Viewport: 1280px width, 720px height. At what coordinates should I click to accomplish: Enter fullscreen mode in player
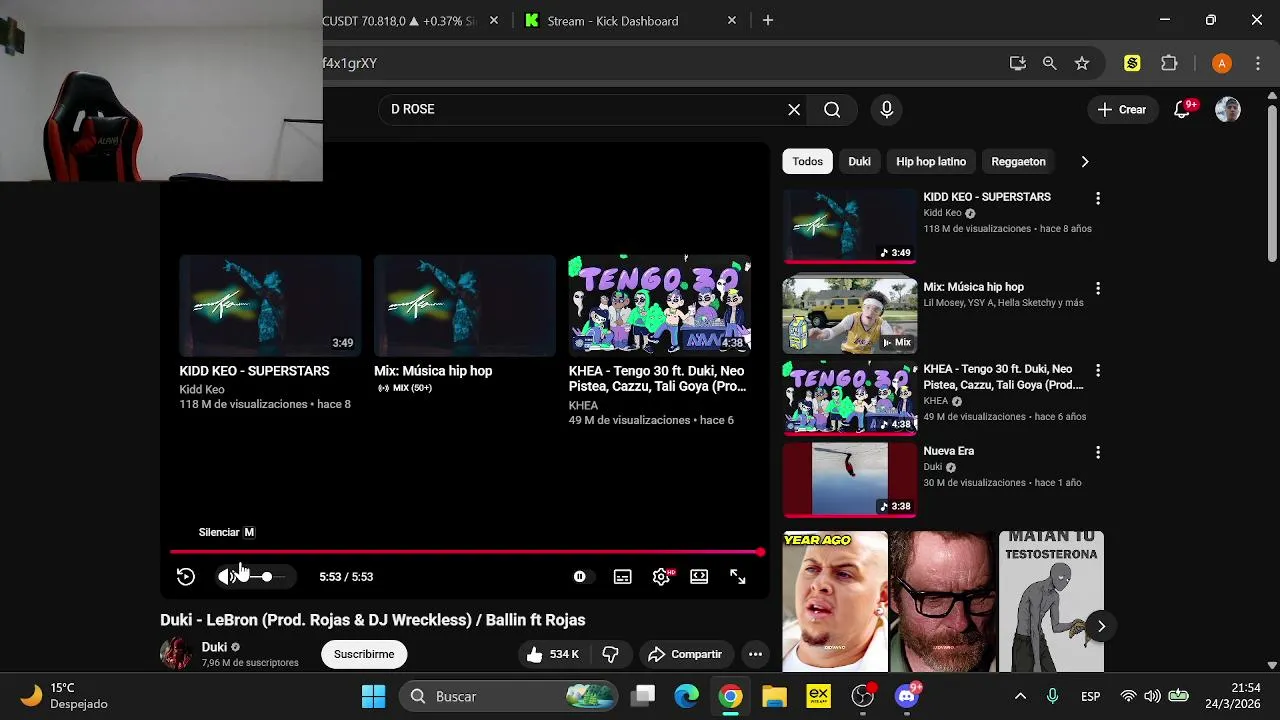[738, 577]
